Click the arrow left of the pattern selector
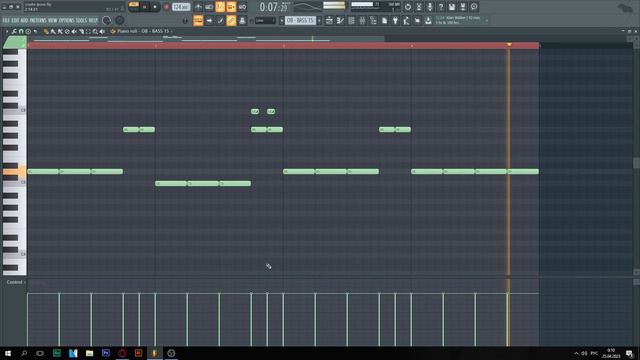The image size is (640, 360). [281, 20]
